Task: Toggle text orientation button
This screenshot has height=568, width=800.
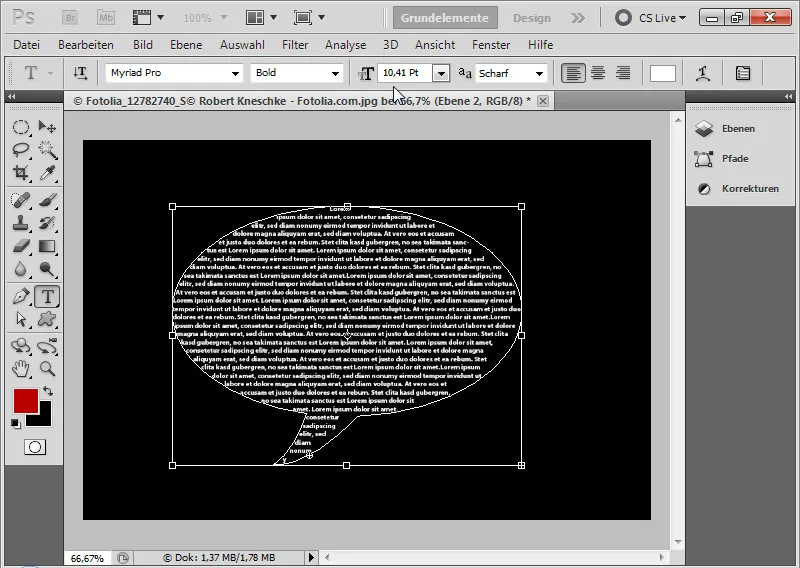Action: (x=81, y=73)
